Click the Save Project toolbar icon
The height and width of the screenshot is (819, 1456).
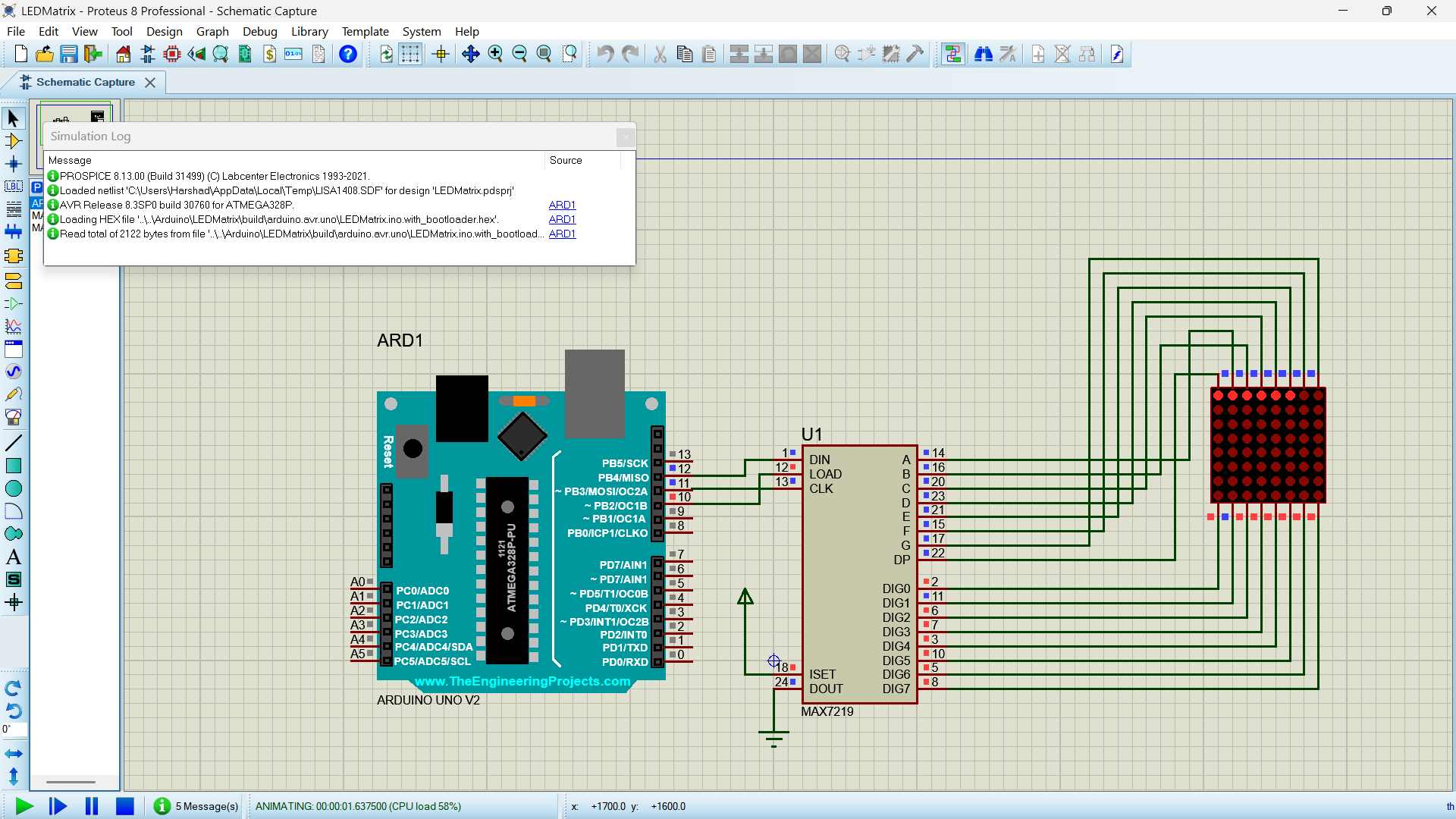click(x=69, y=54)
